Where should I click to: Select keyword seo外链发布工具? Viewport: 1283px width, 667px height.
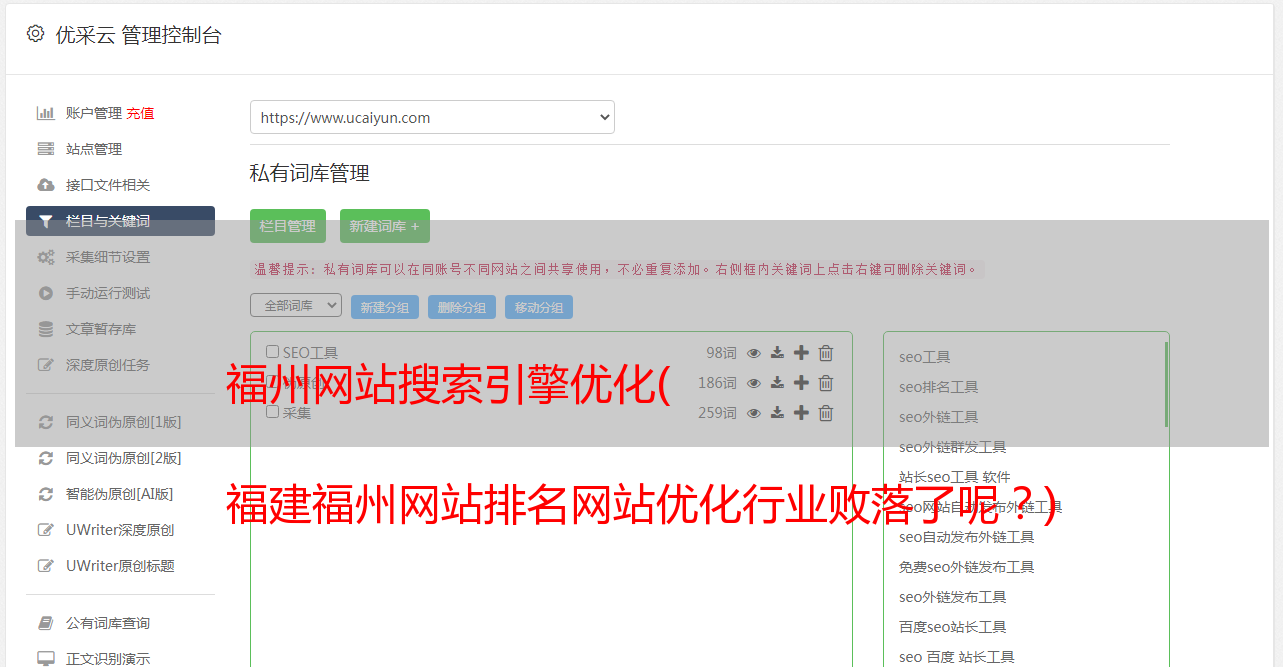coord(952,597)
